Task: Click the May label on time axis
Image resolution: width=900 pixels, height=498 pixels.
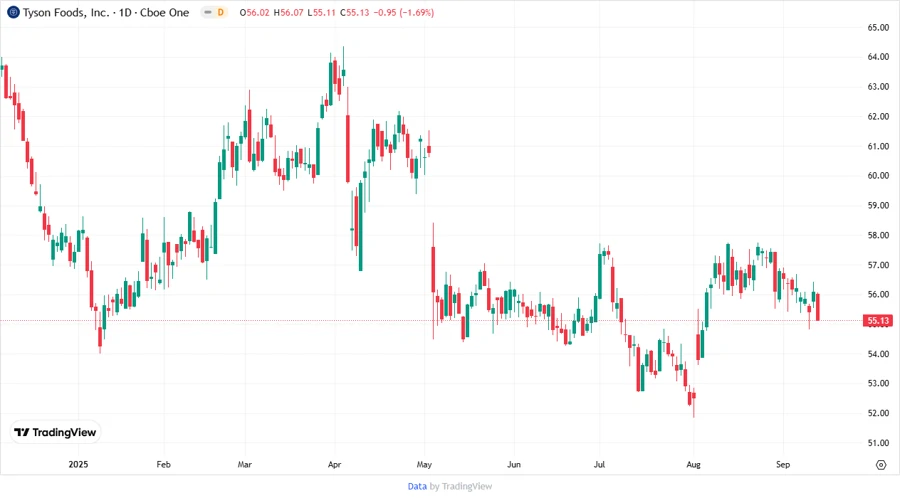Action: 424,464
